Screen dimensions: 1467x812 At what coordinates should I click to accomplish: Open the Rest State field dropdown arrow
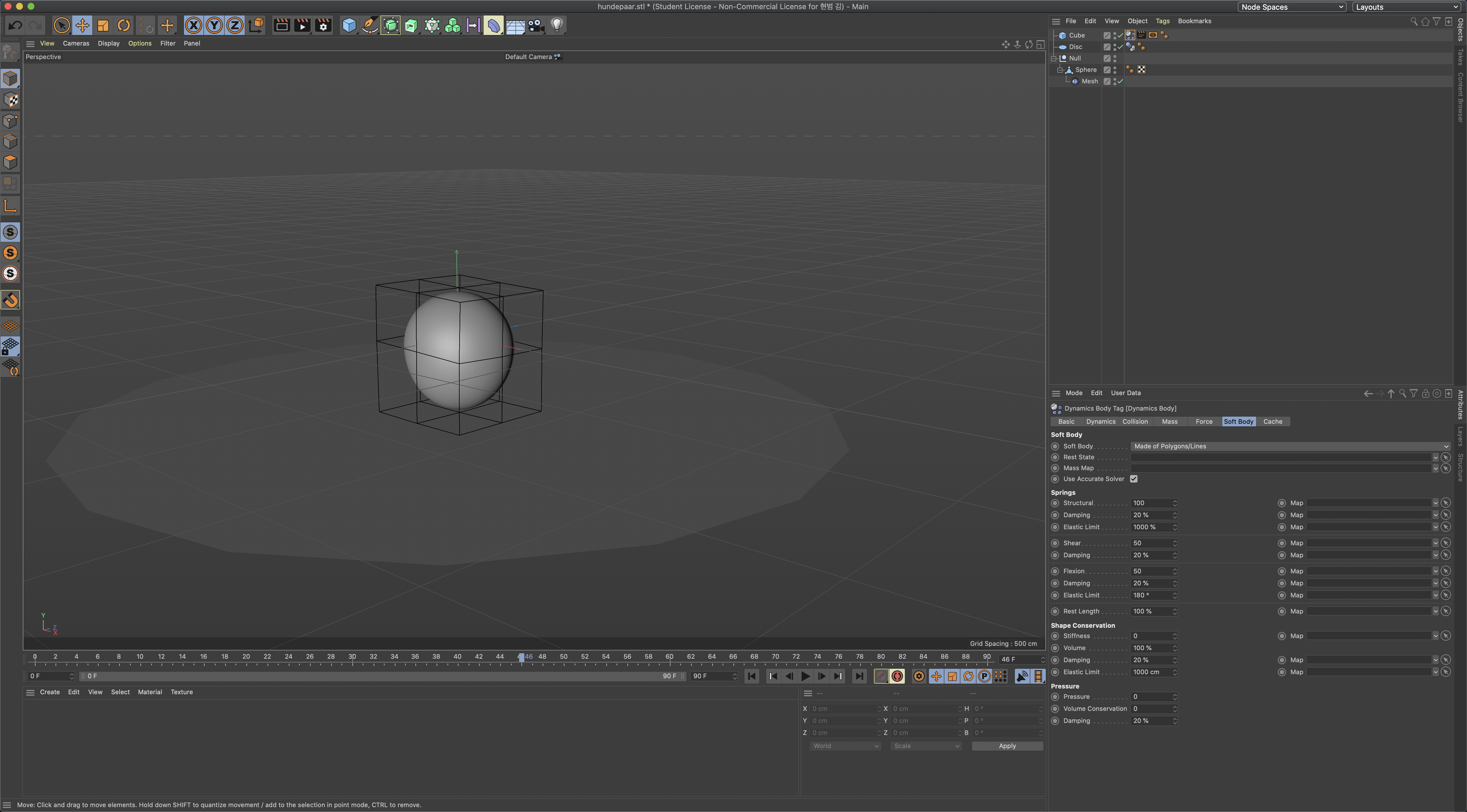tap(1435, 457)
